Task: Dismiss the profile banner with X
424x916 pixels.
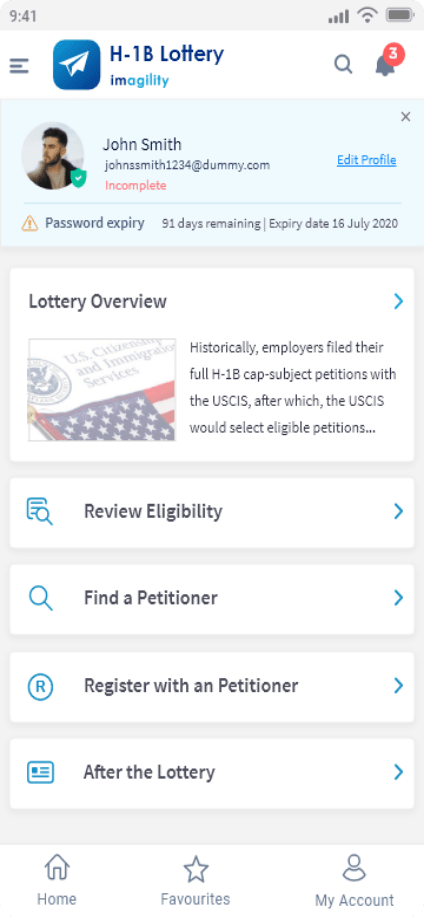Action: point(405,117)
